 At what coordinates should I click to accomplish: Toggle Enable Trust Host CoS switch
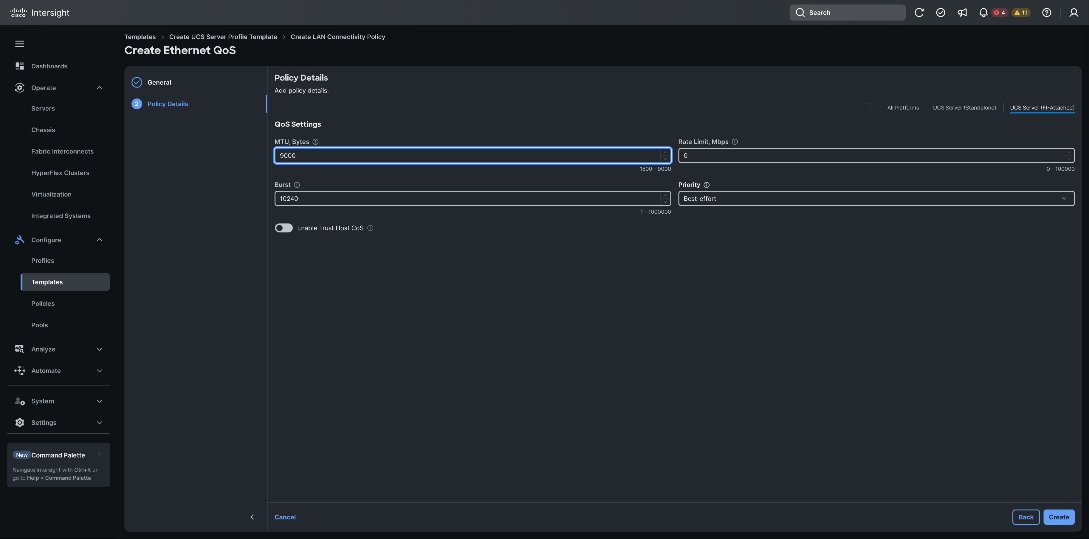tap(283, 228)
